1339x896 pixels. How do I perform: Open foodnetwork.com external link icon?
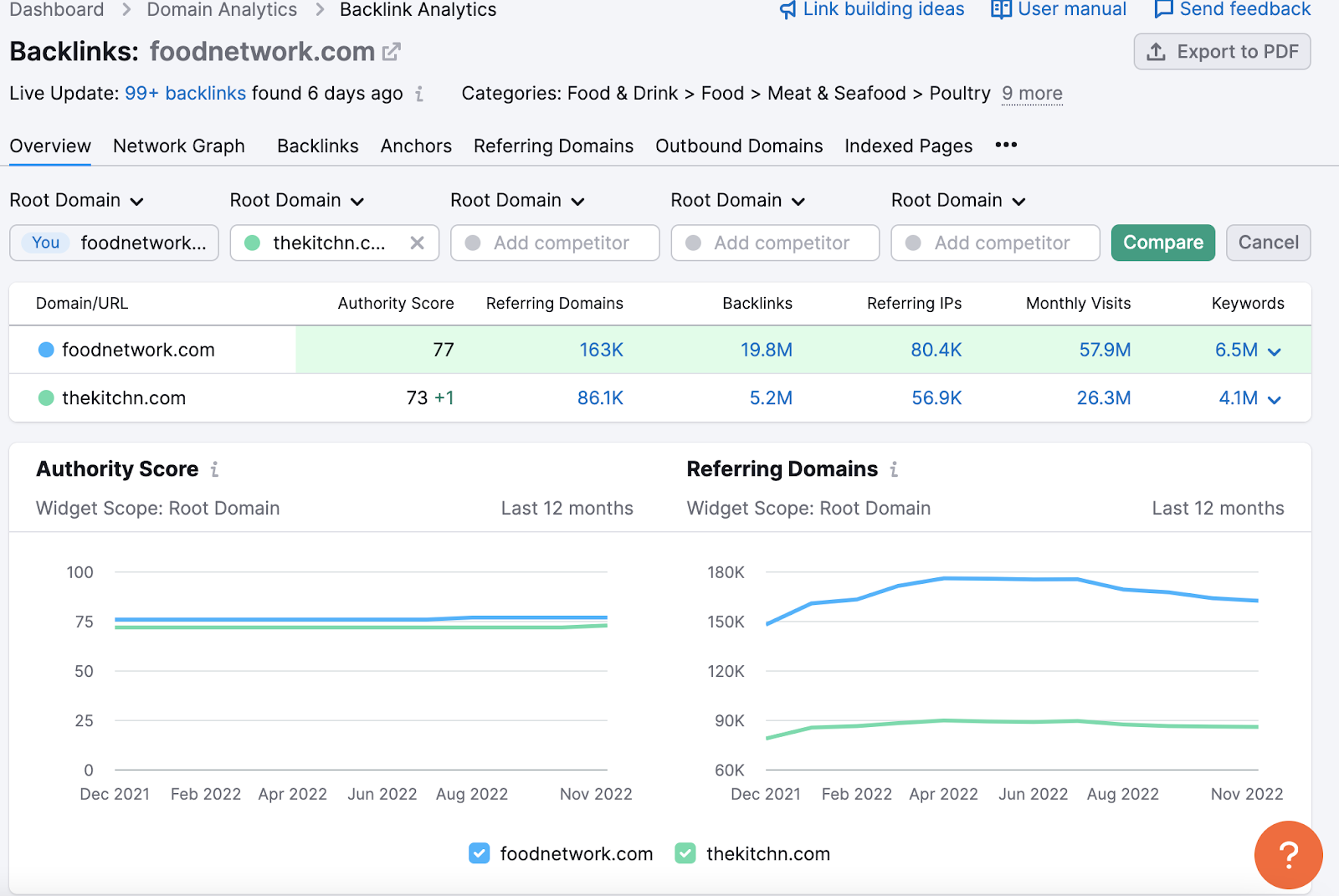(x=391, y=52)
